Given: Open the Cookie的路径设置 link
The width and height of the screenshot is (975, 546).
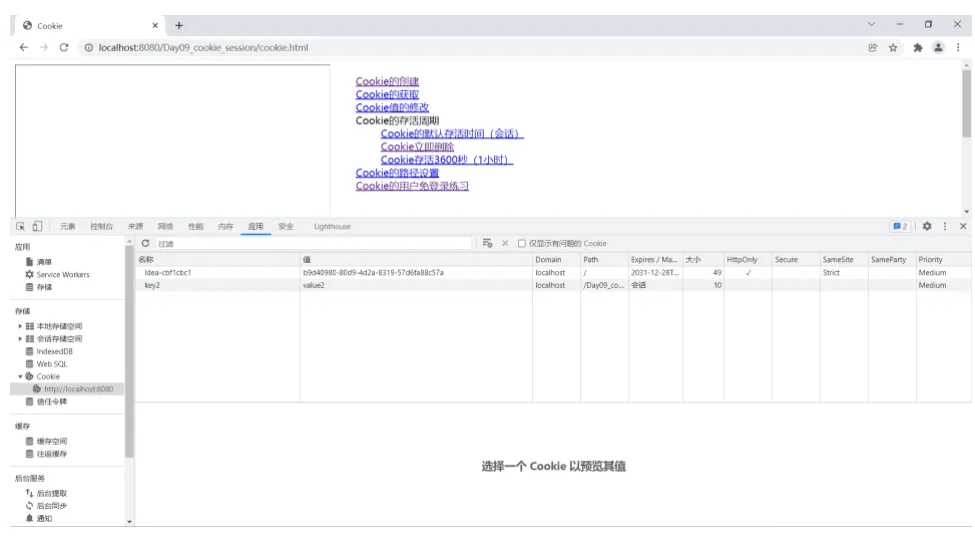Looking at the screenshot, I should tap(397, 173).
